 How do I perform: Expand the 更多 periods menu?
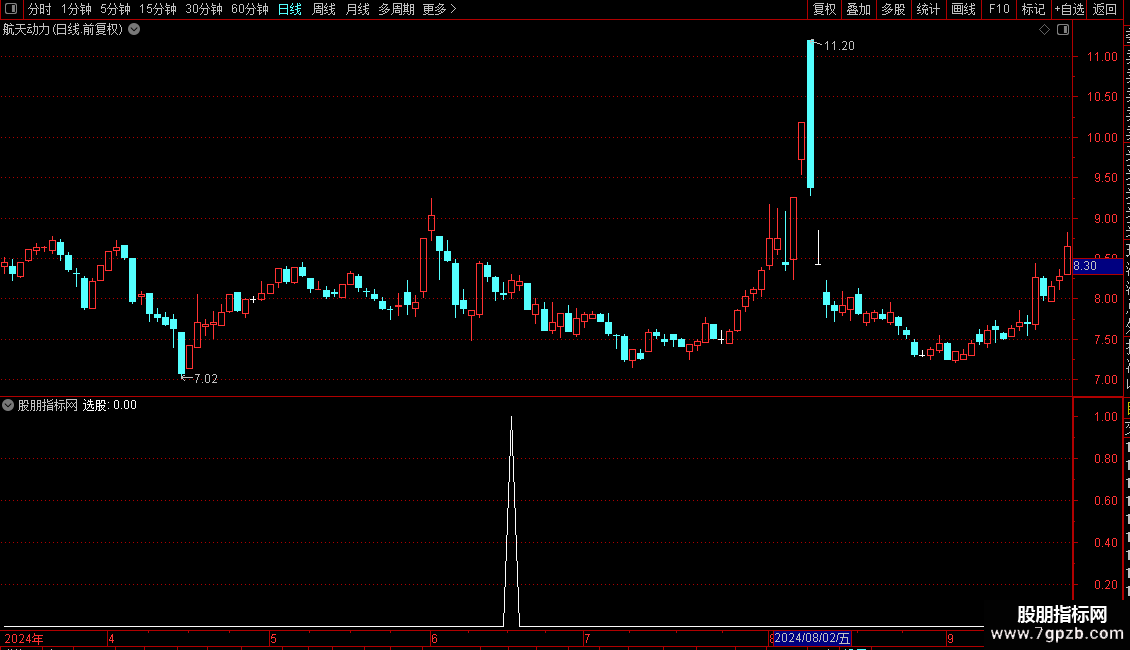[440, 9]
